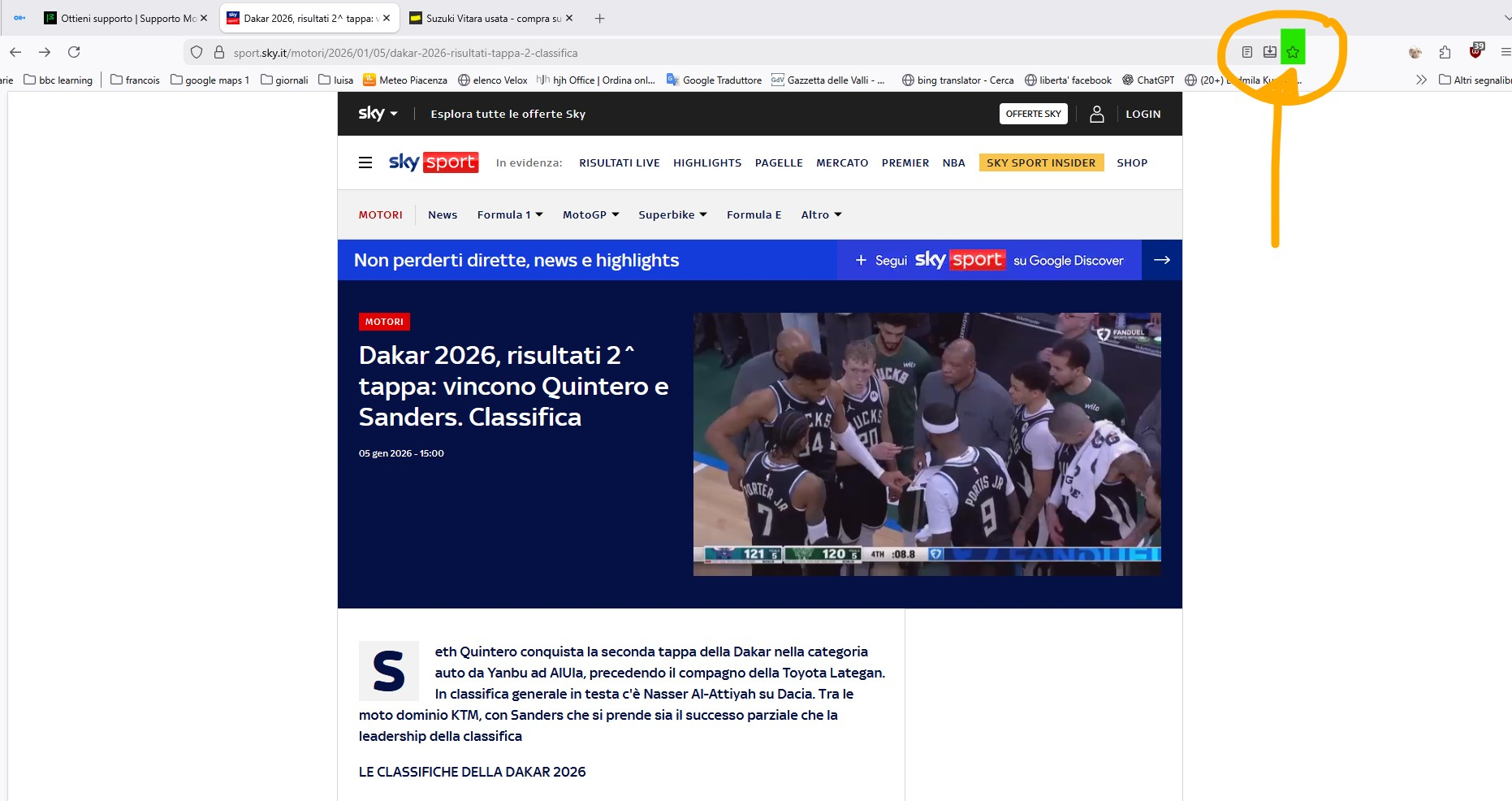Close the Dakar 2026 tab
The width and height of the screenshot is (1512, 801).
click(387, 18)
